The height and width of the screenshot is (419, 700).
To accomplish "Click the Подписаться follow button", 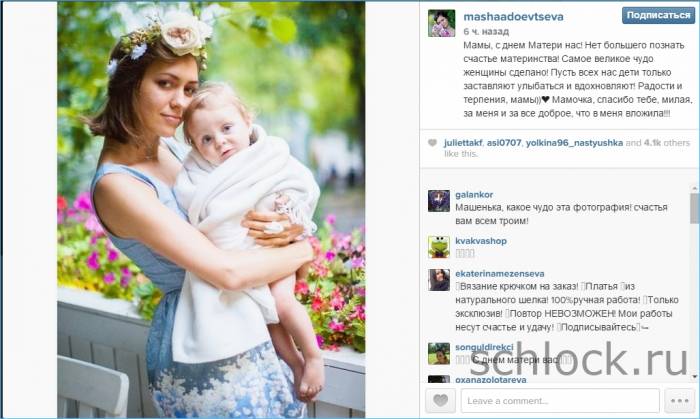I will (x=658, y=15).
